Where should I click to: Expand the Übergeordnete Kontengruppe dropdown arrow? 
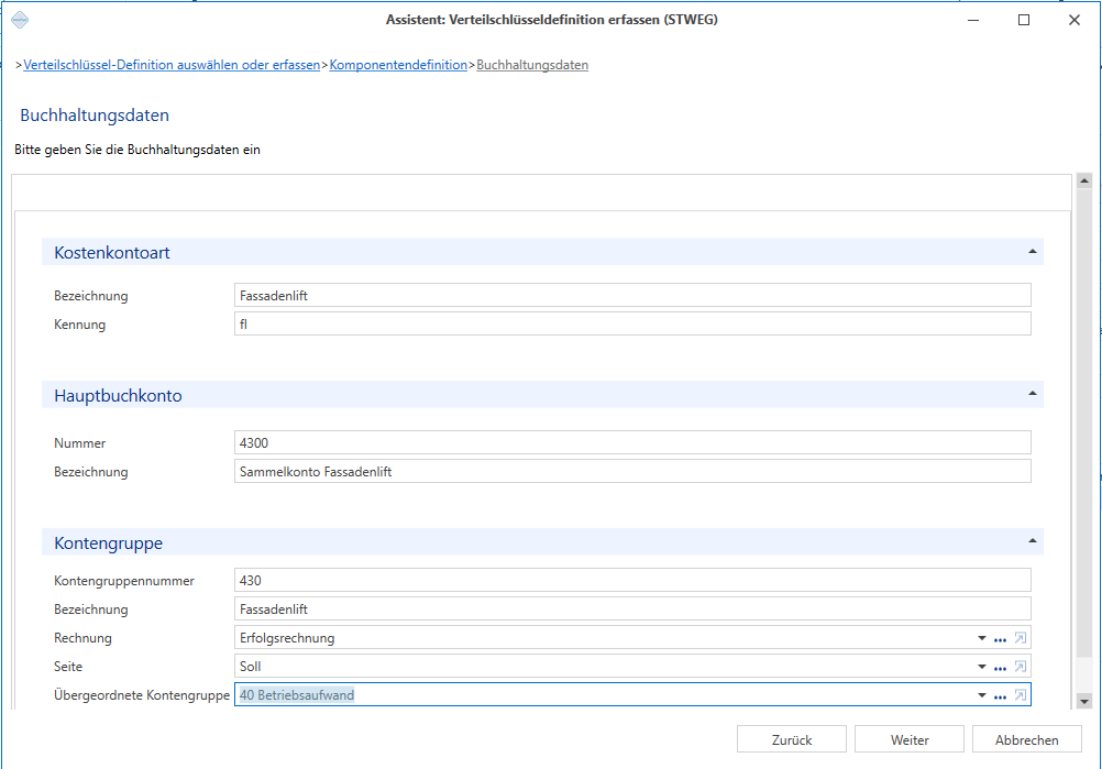click(x=982, y=695)
